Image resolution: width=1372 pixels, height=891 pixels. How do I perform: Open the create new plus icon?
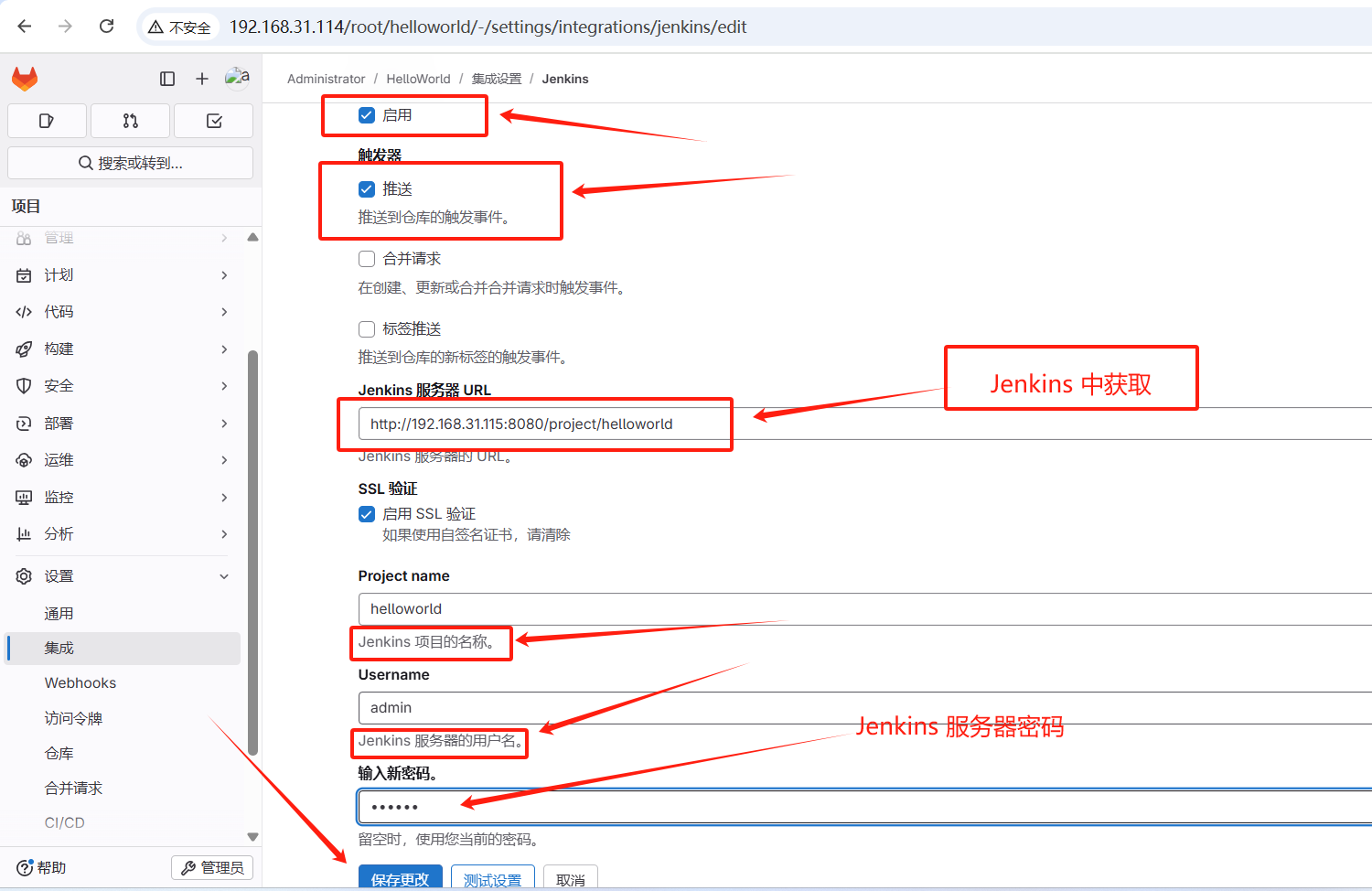point(202,79)
